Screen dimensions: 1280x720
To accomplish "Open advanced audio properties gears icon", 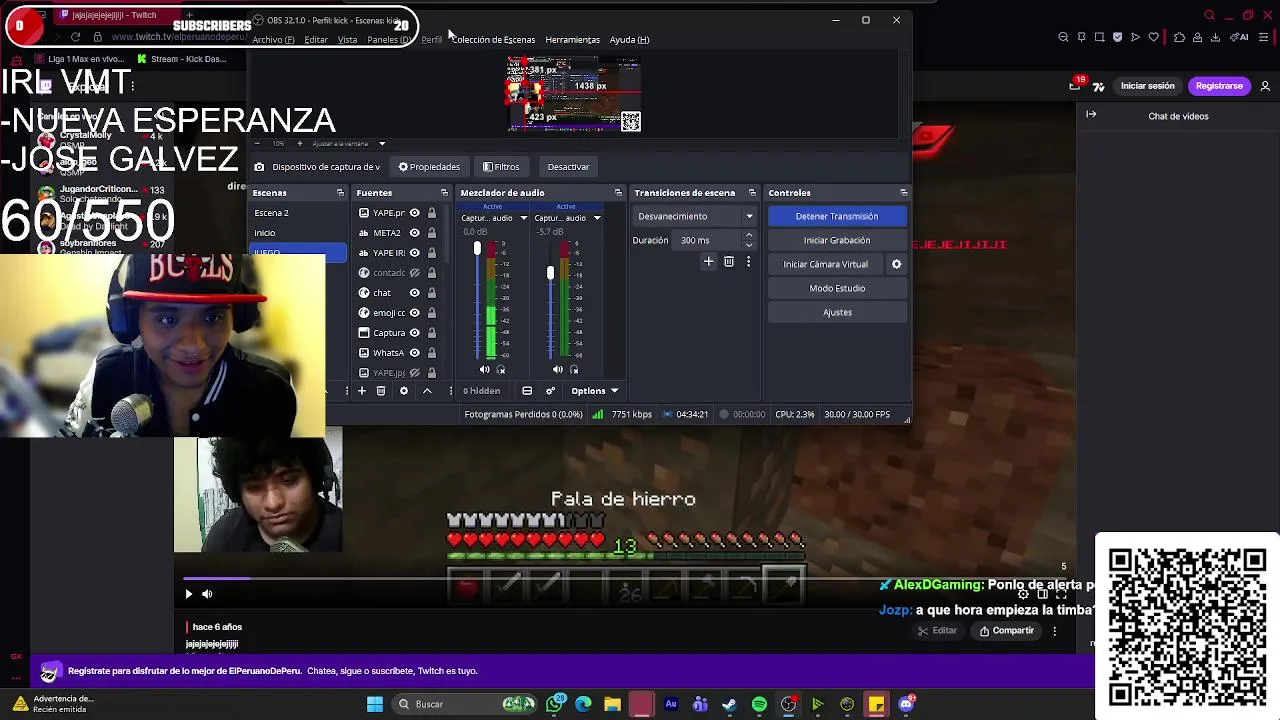I will point(550,391).
